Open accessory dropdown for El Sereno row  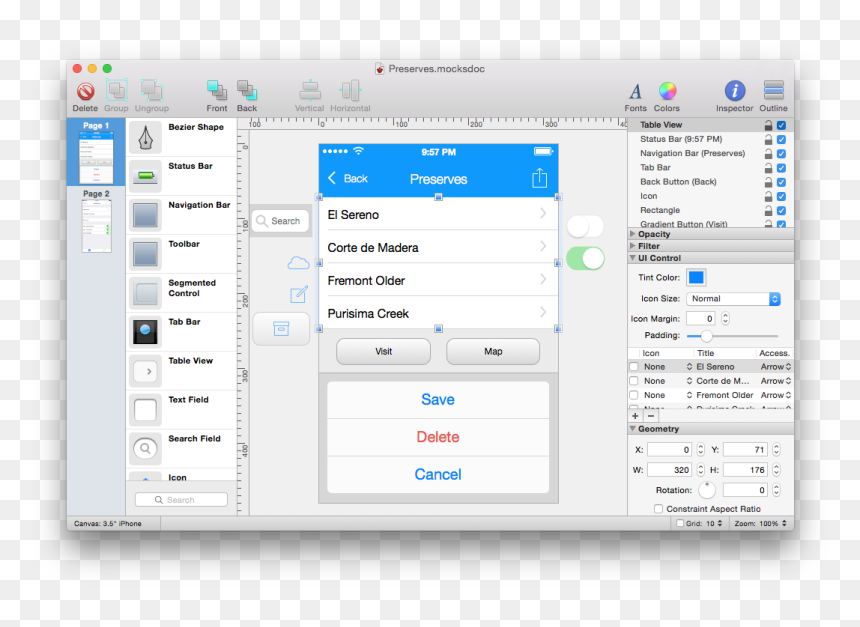[x=776, y=366]
